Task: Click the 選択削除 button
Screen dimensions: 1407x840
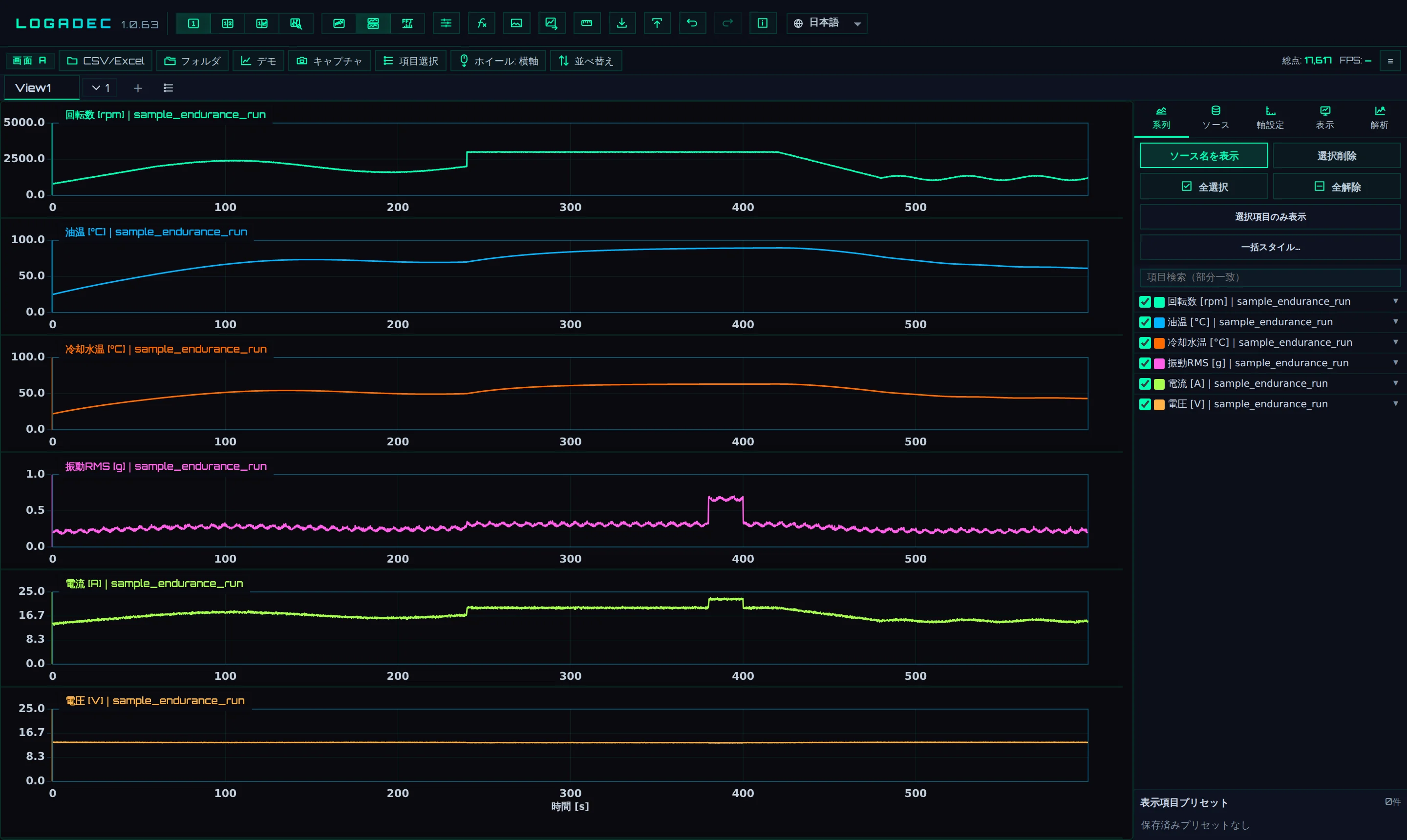Action: coord(1337,156)
